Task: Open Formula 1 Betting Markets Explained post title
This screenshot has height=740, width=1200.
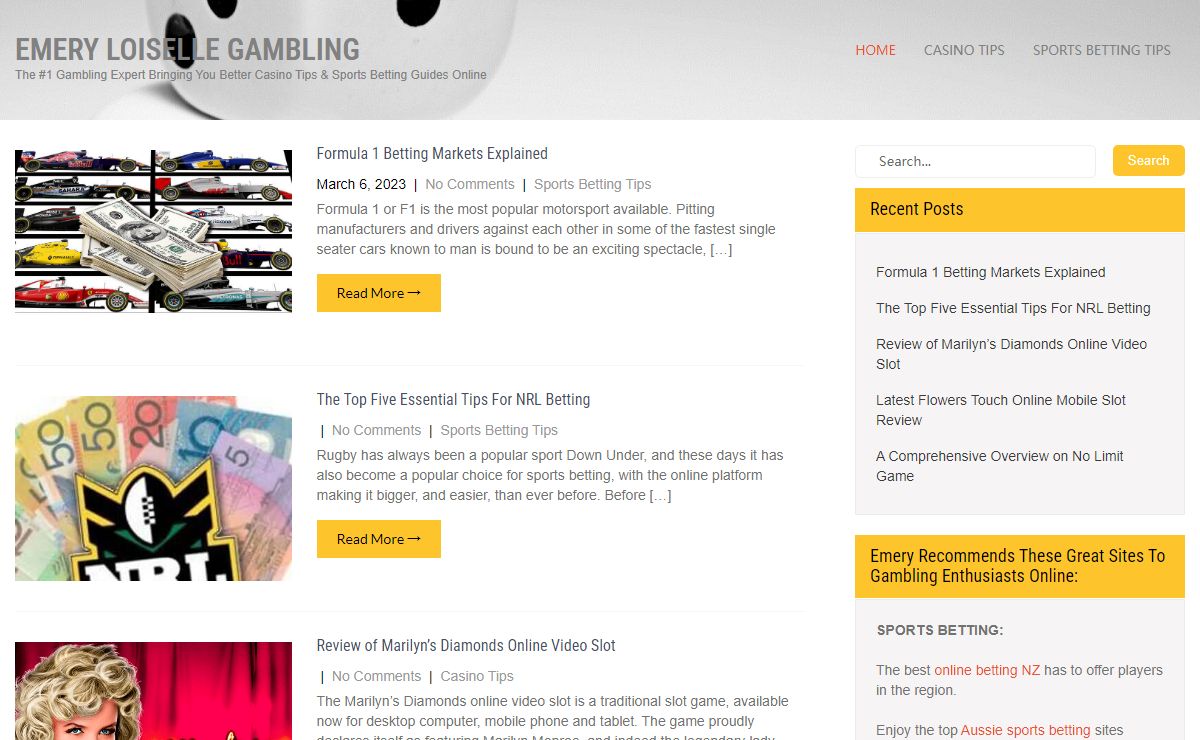Action: (432, 154)
